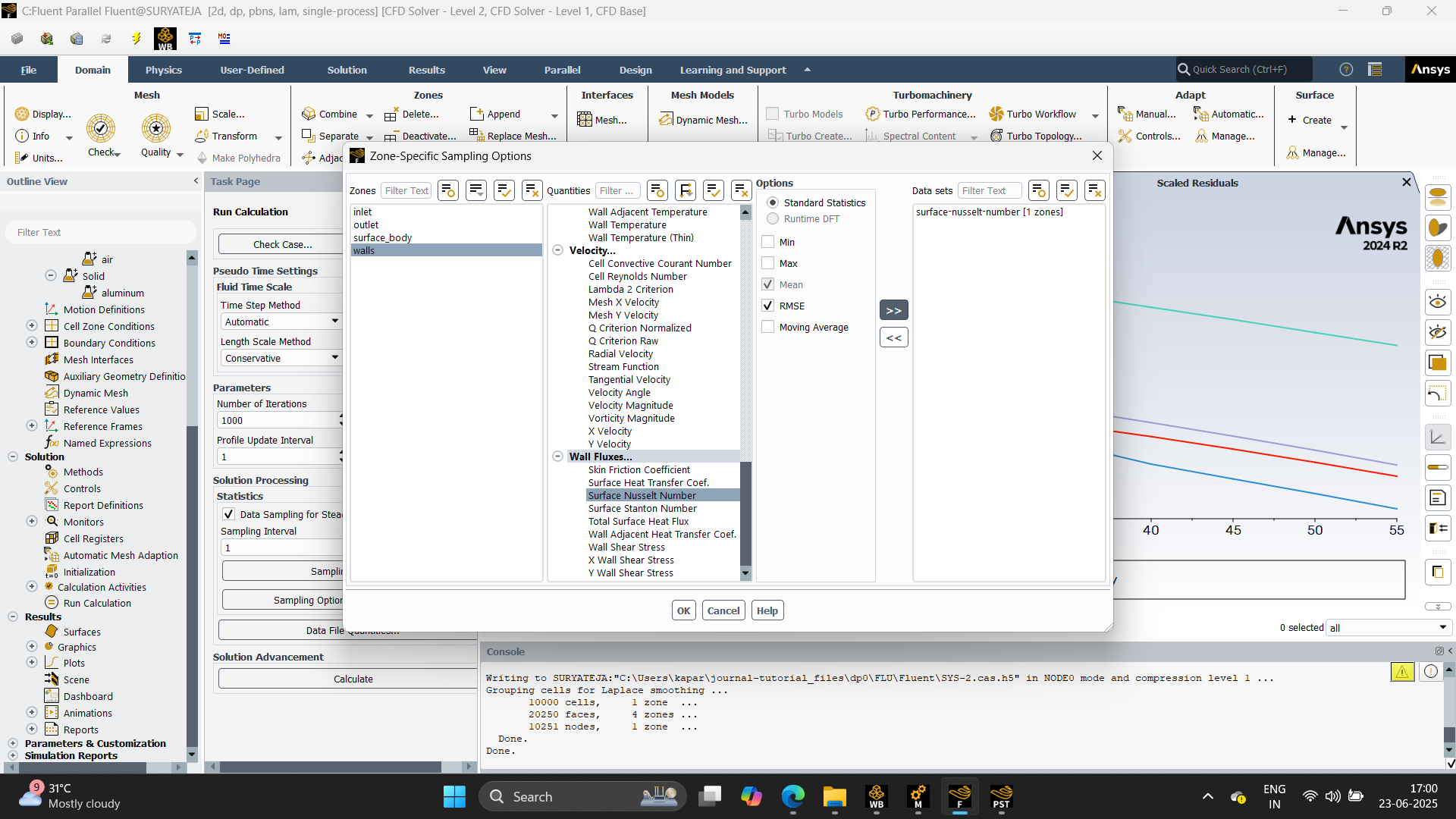This screenshot has width=1456, height=819.
Task: Expand Boundary Conditions in the outline tree
Action: pyautogui.click(x=32, y=343)
